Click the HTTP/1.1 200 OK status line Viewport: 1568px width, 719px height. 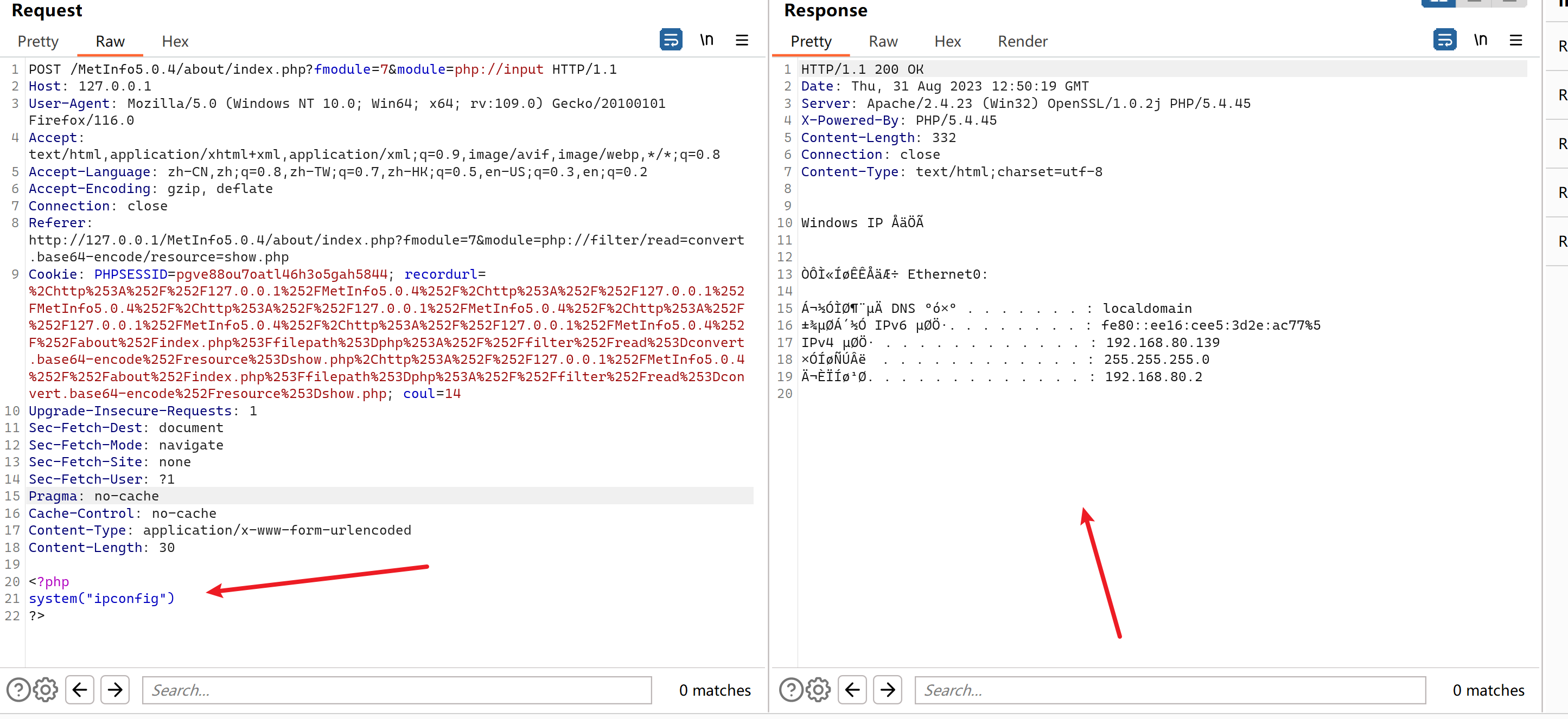(862, 69)
